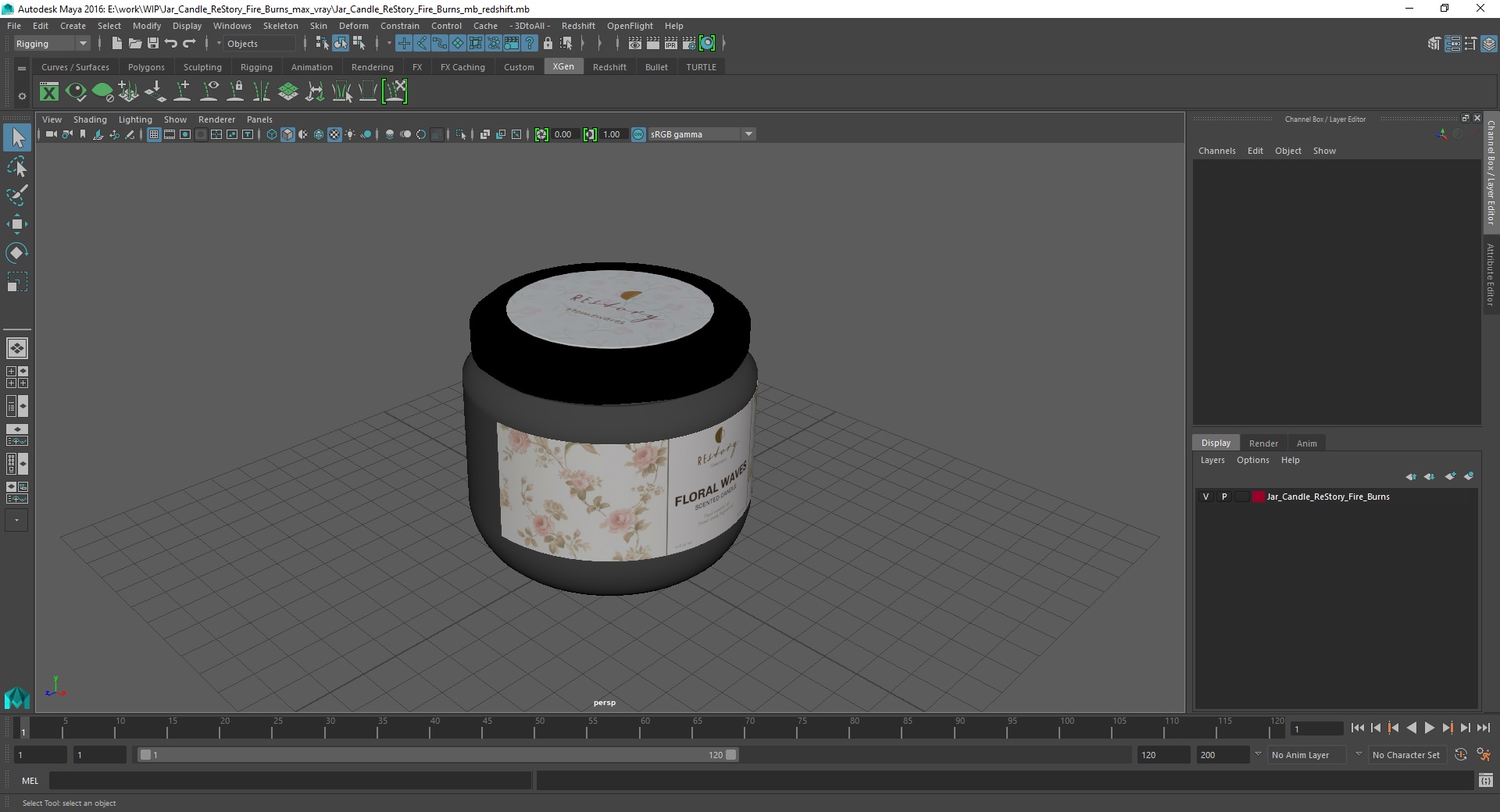1500x812 pixels.
Task: Click the XGen preview eye shelf icon
Action: pyautogui.click(x=76, y=92)
